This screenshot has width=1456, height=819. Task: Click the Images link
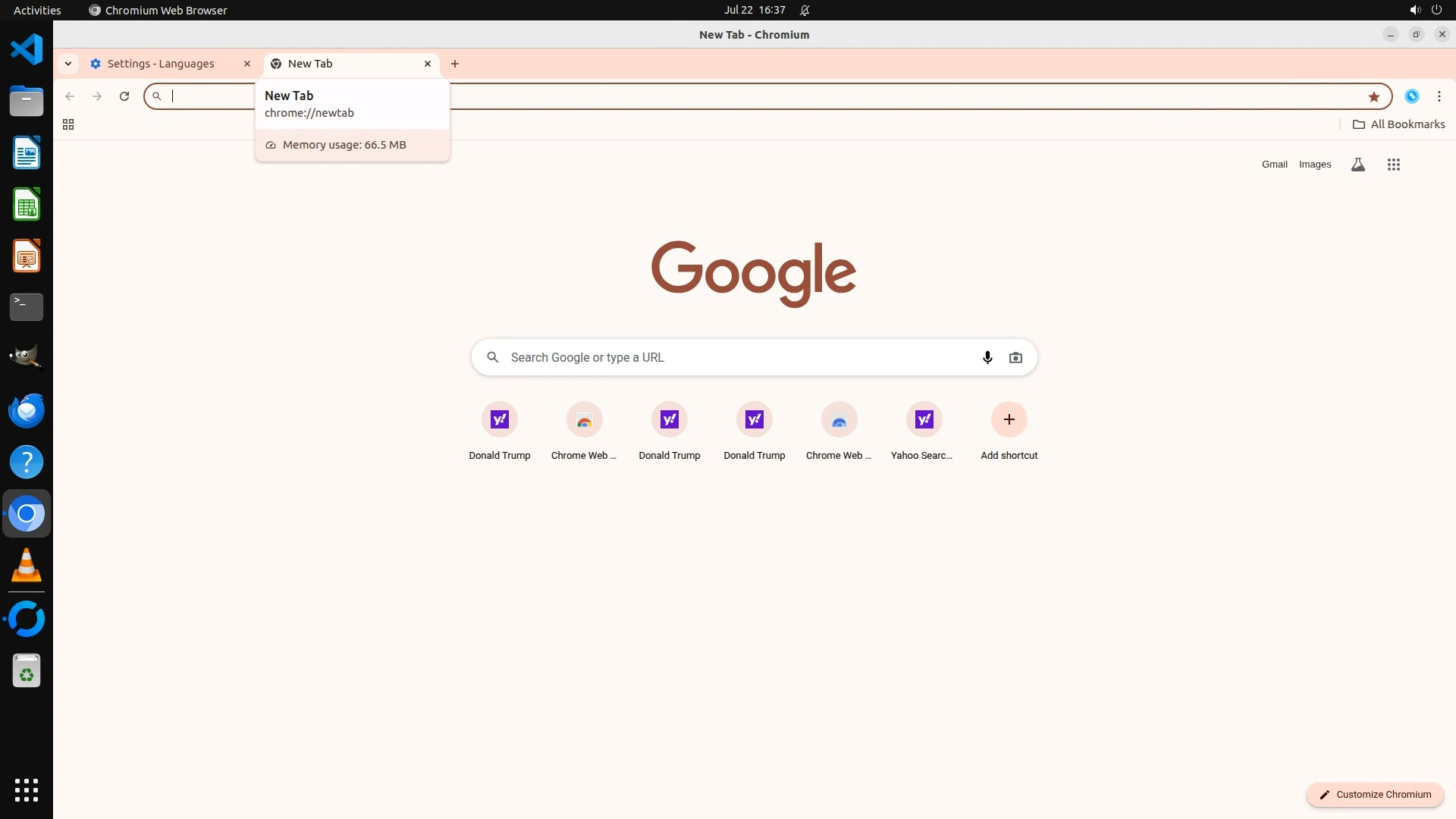(1314, 165)
